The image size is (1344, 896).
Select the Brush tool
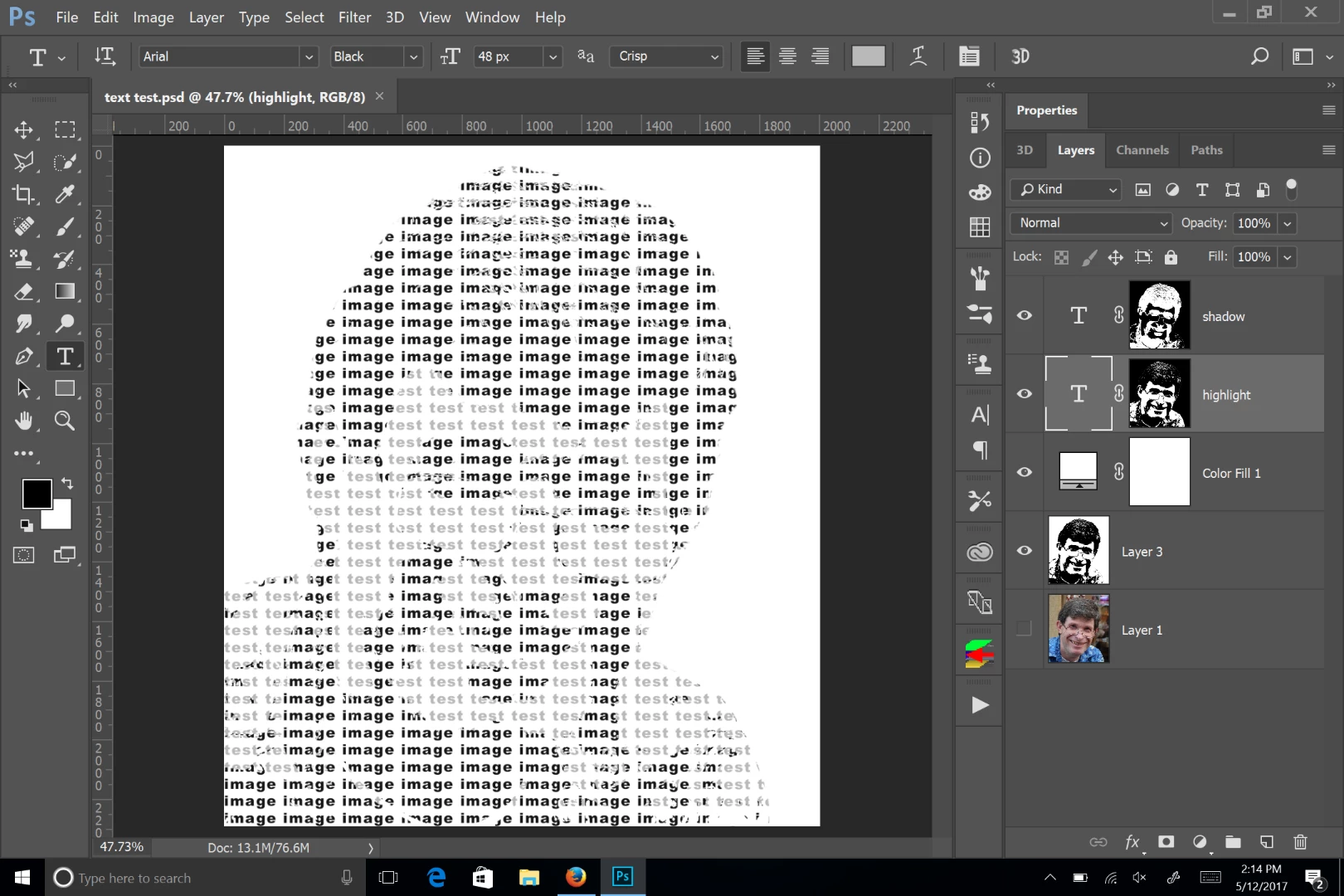65,226
